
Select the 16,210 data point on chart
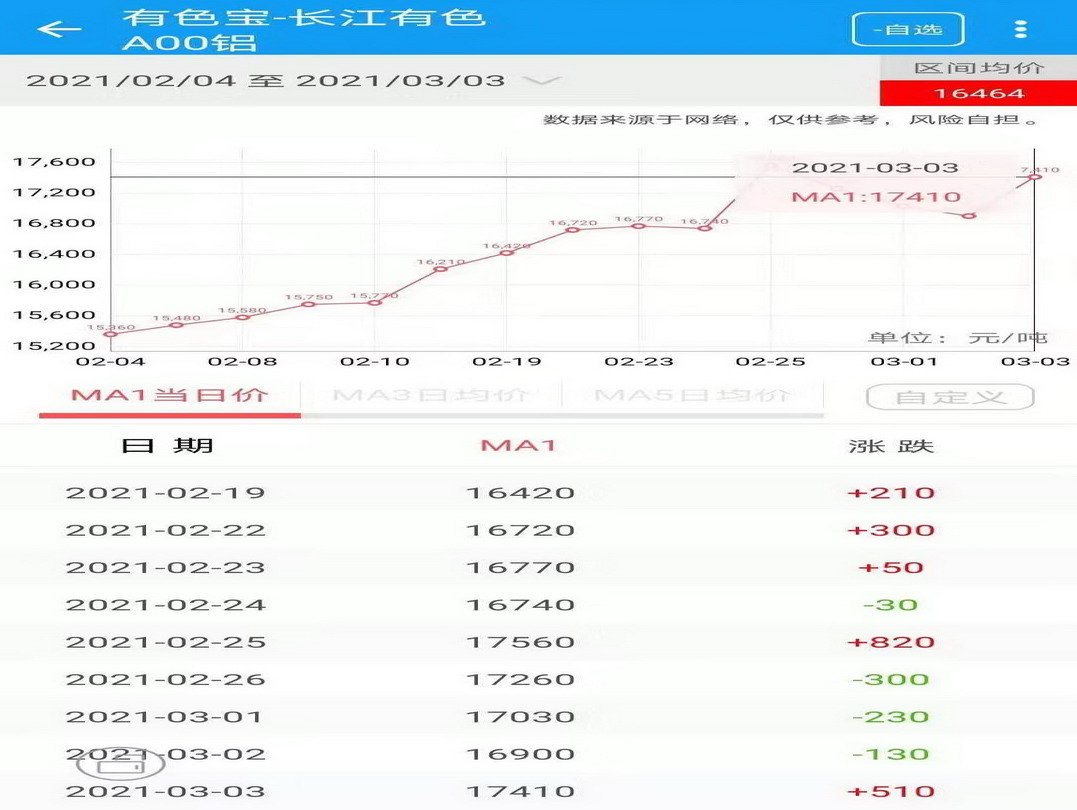pyautogui.click(x=440, y=269)
